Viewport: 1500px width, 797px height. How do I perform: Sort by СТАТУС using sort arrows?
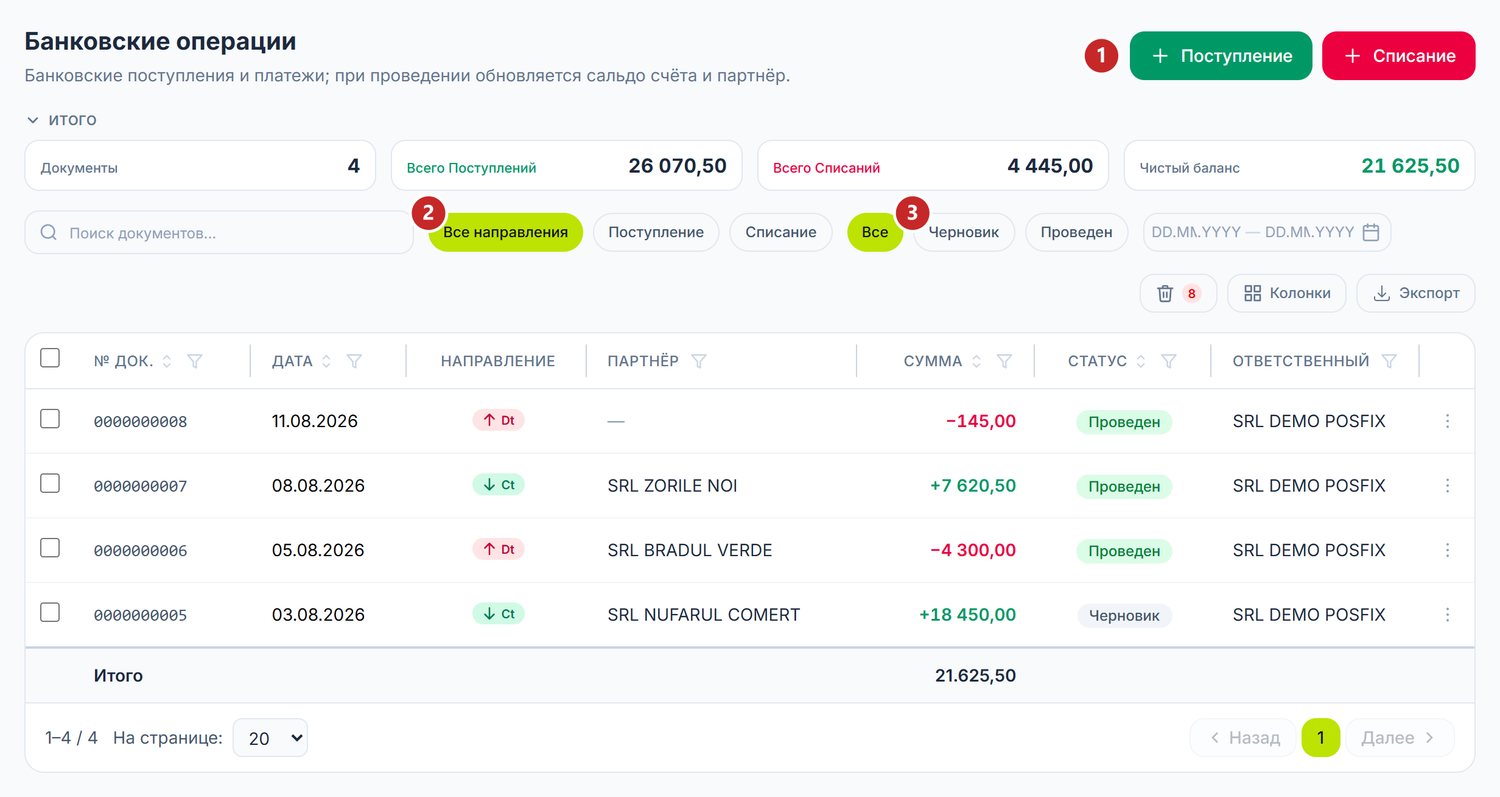1141,361
